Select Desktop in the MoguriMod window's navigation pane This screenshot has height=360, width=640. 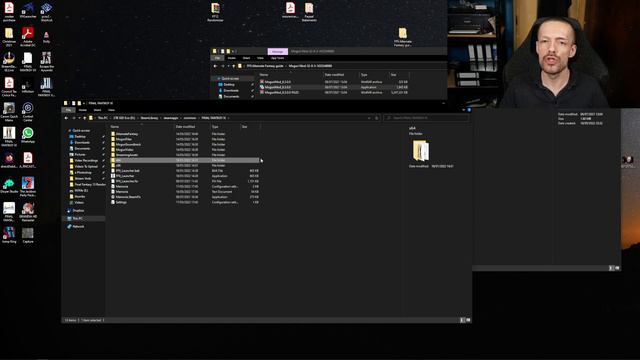coord(229,84)
